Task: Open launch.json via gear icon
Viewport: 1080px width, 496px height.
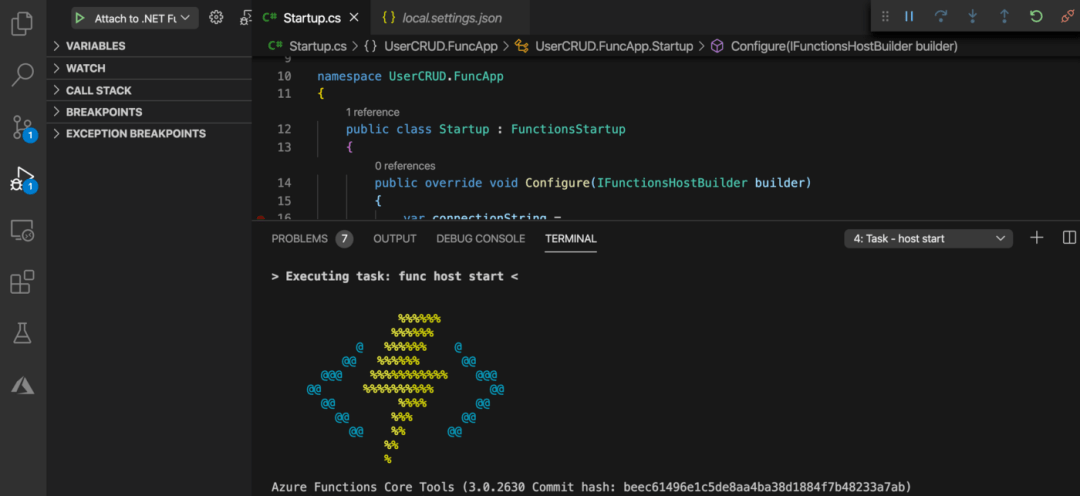Action: (x=216, y=18)
